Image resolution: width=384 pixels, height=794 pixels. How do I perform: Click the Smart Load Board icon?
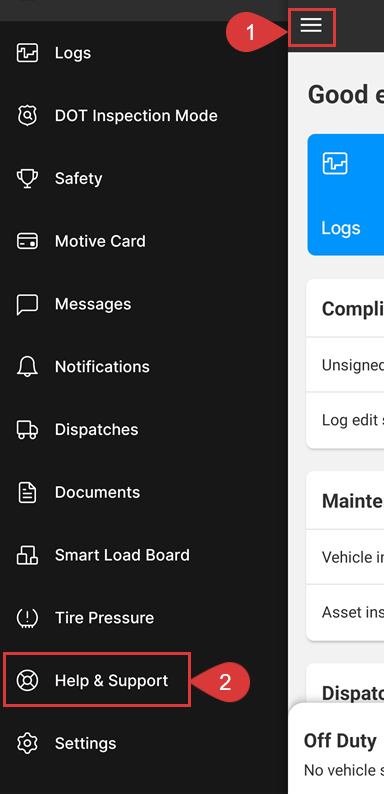click(x=27, y=555)
